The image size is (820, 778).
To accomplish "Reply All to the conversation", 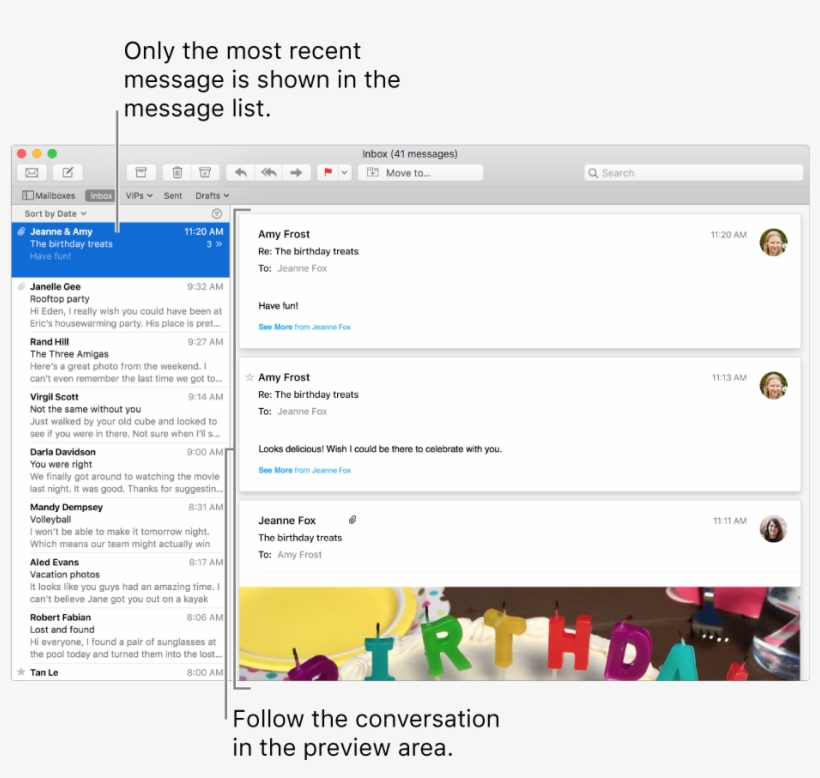I will coord(268,171).
